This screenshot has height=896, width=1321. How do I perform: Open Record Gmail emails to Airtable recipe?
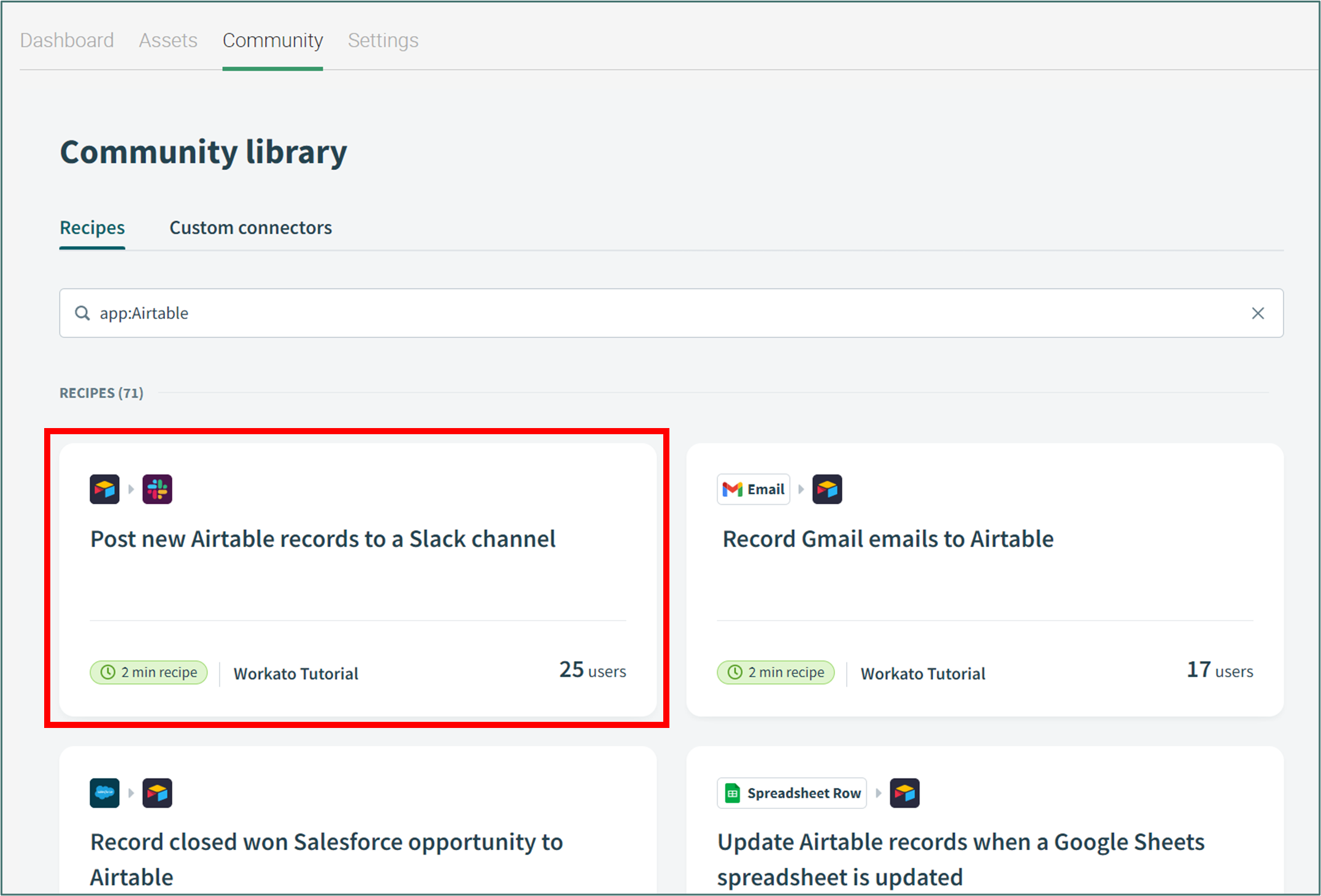point(888,539)
